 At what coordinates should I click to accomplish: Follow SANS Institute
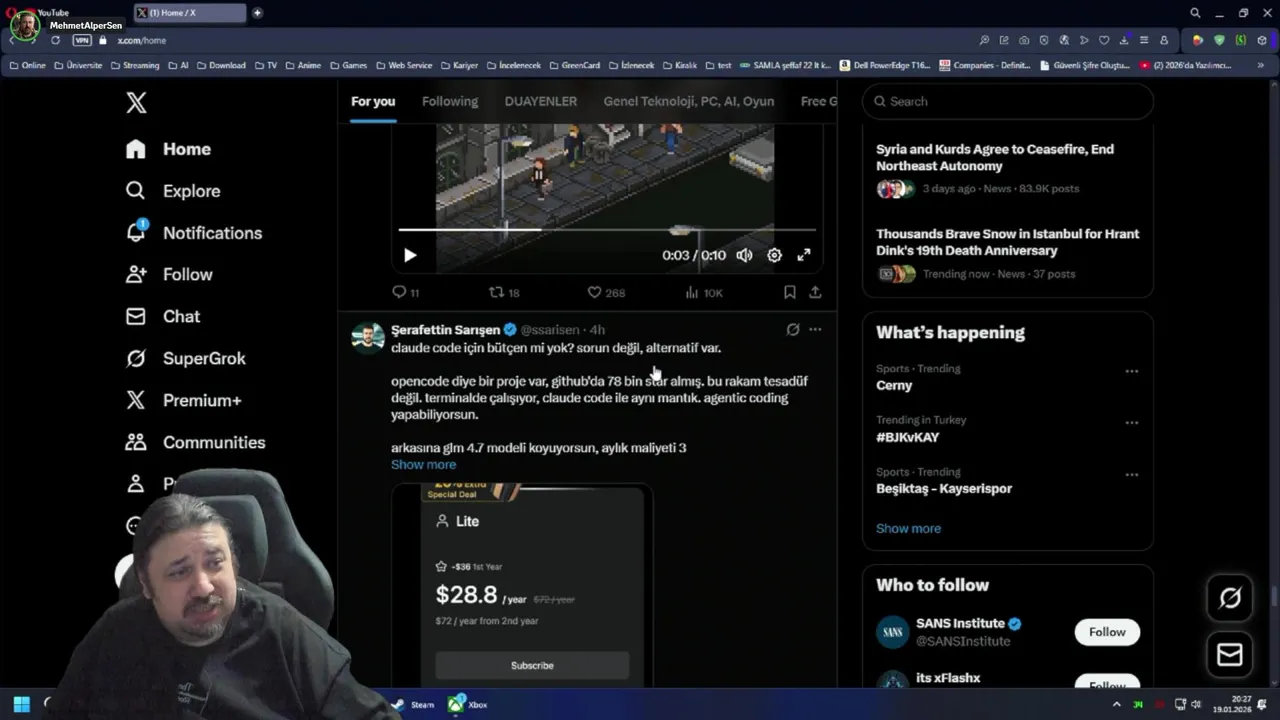(1107, 632)
